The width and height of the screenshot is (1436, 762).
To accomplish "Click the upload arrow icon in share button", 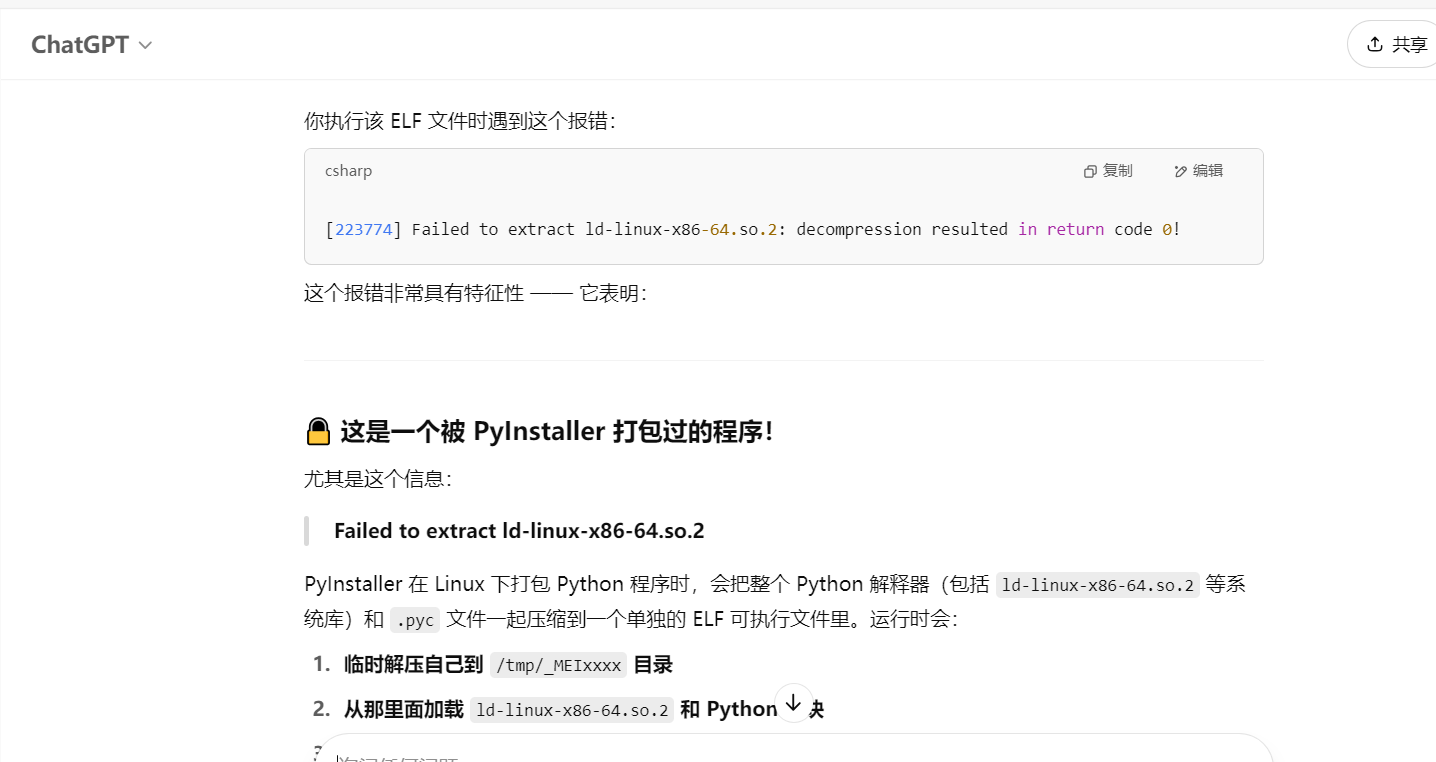I will 1375,44.
